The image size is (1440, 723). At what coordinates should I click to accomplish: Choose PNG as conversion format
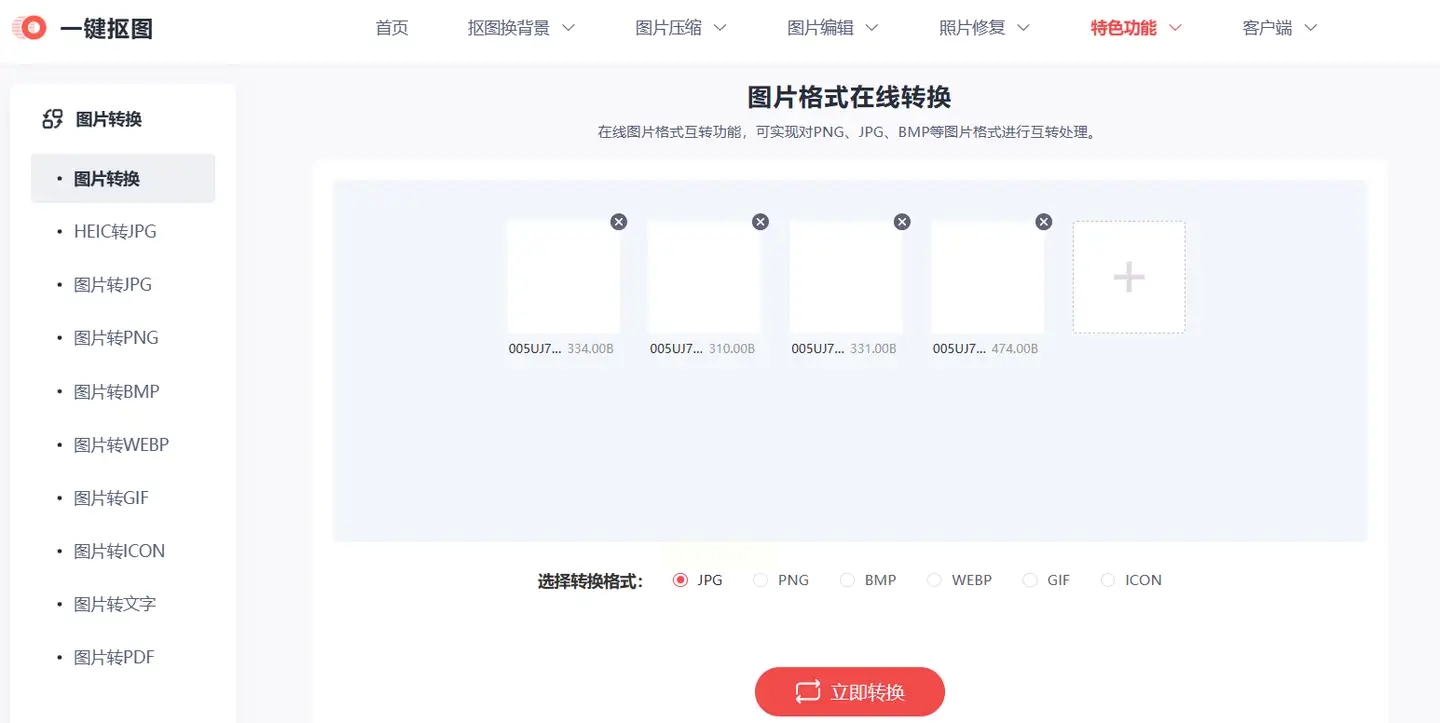(761, 580)
